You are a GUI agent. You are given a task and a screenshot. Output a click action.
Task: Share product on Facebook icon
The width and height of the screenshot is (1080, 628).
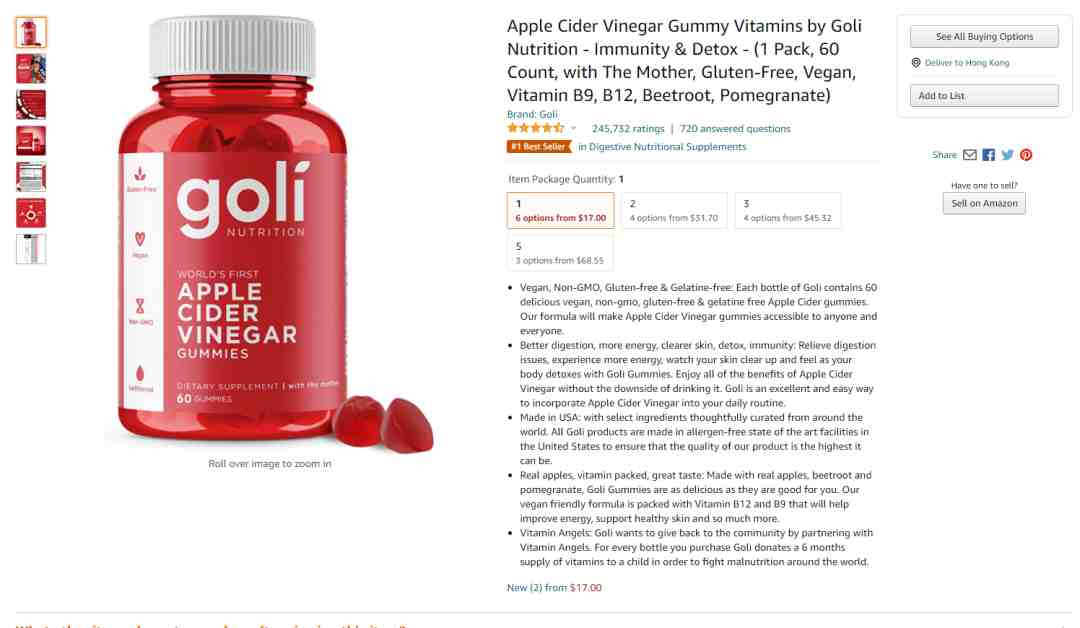point(988,155)
